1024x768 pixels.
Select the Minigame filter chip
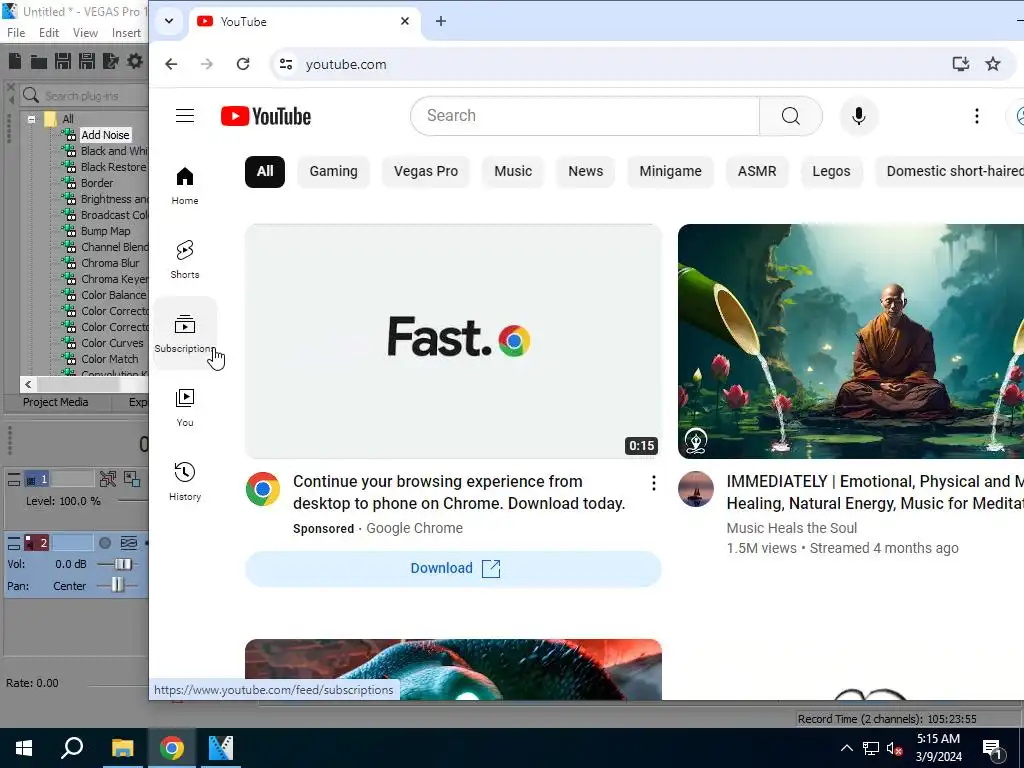pyautogui.click(x=670, y=172)
